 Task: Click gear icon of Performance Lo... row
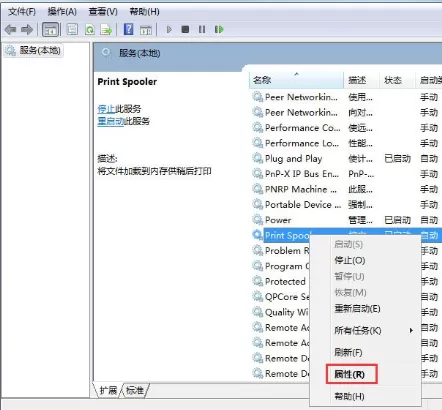[x=257, y=143]
